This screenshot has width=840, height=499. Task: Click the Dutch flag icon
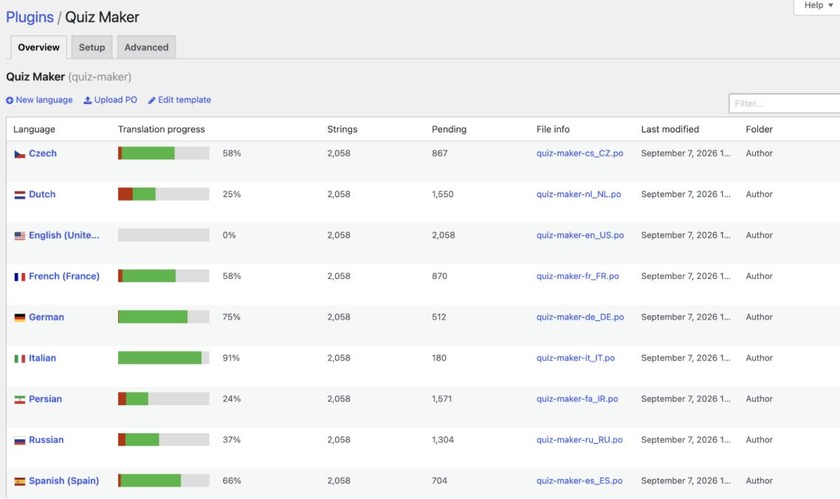tap(20, 195)
